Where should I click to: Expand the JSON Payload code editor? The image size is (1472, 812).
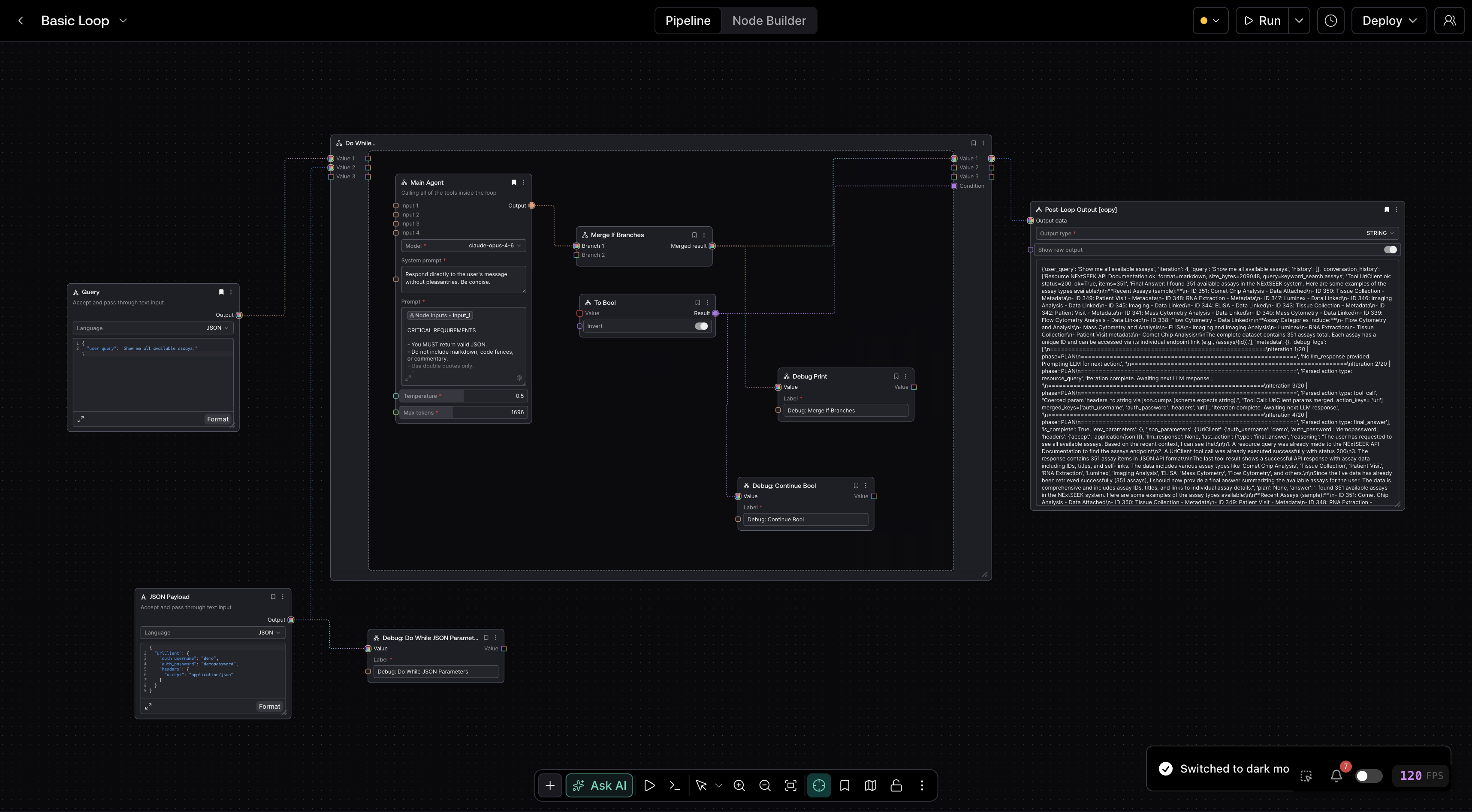point(148,707)
